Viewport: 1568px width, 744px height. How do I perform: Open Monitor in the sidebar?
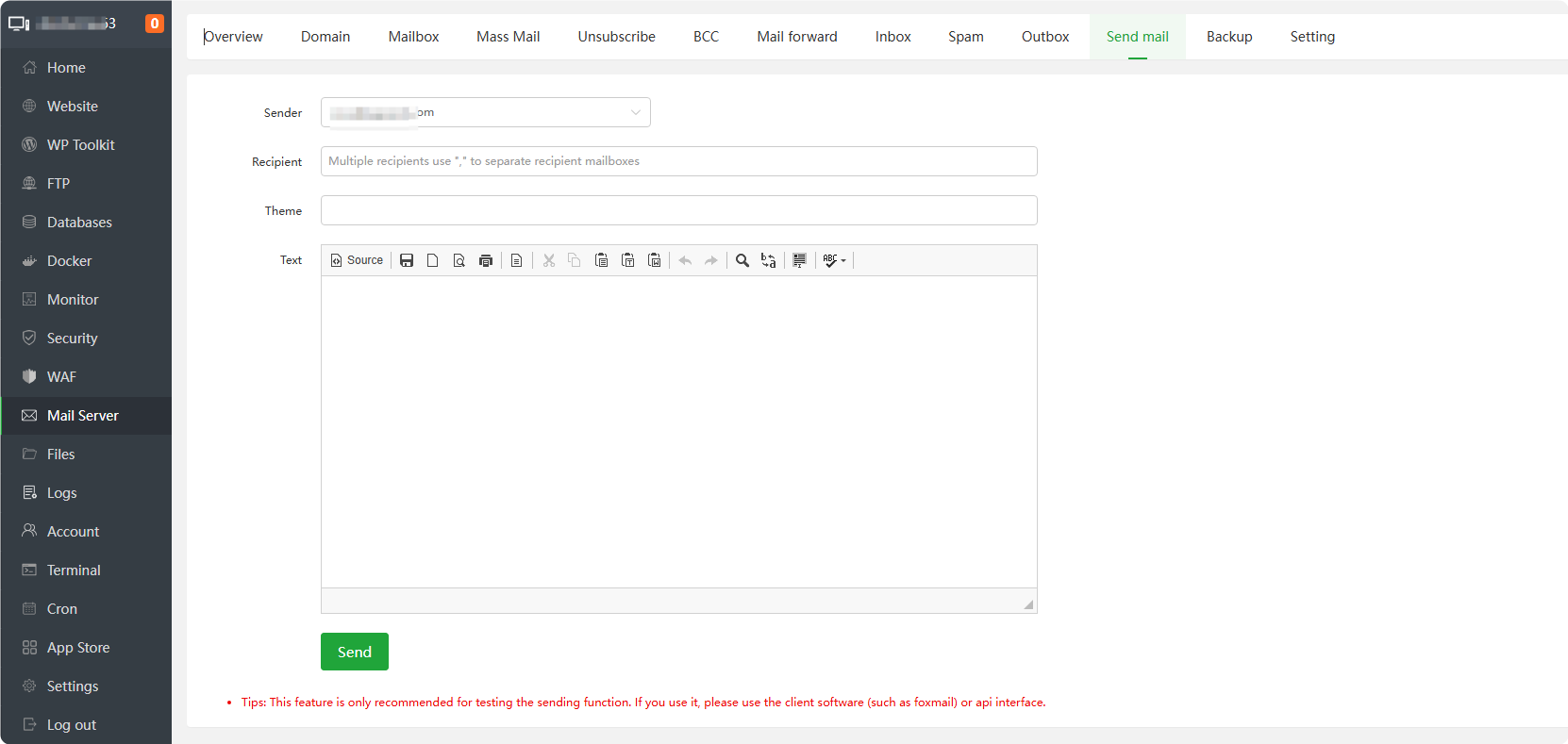(x=86, y=300)
